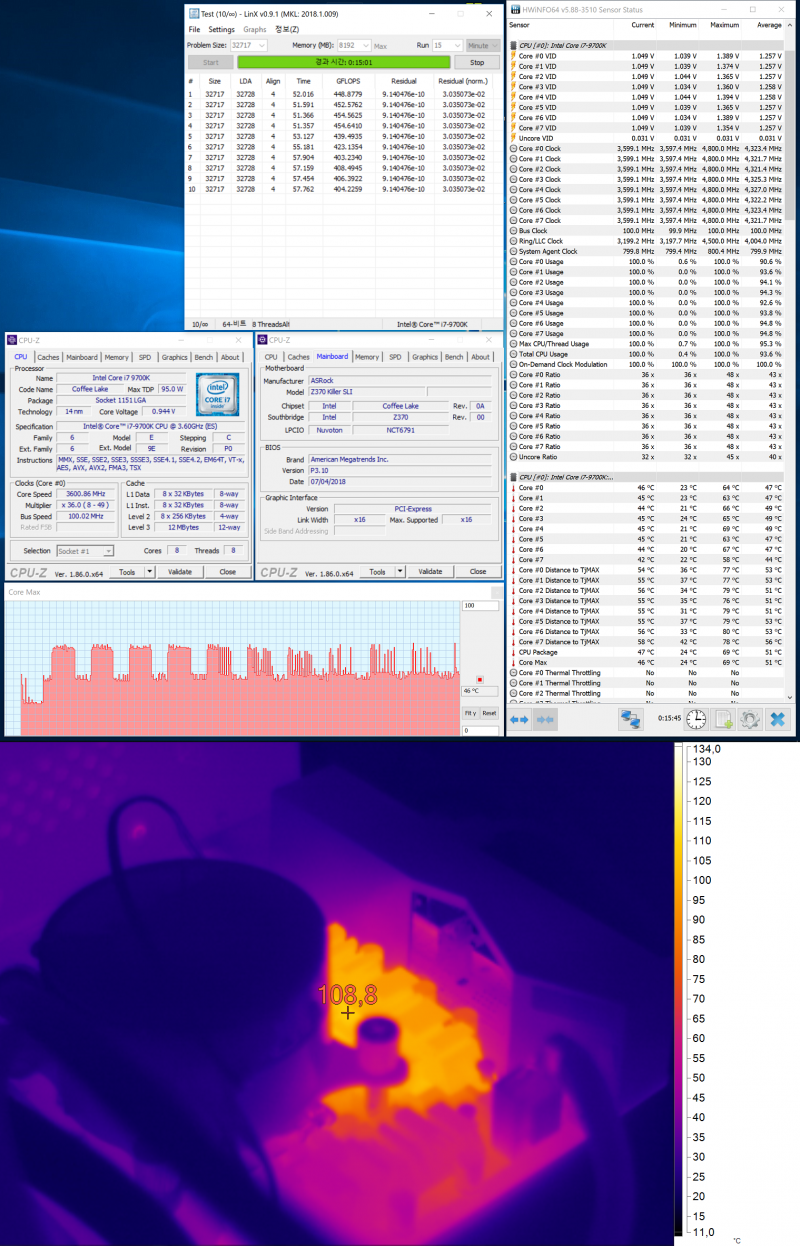Switch to SPD tab in Mainboard CPU-Z window

pyautogui.click(x=395, y=357)
